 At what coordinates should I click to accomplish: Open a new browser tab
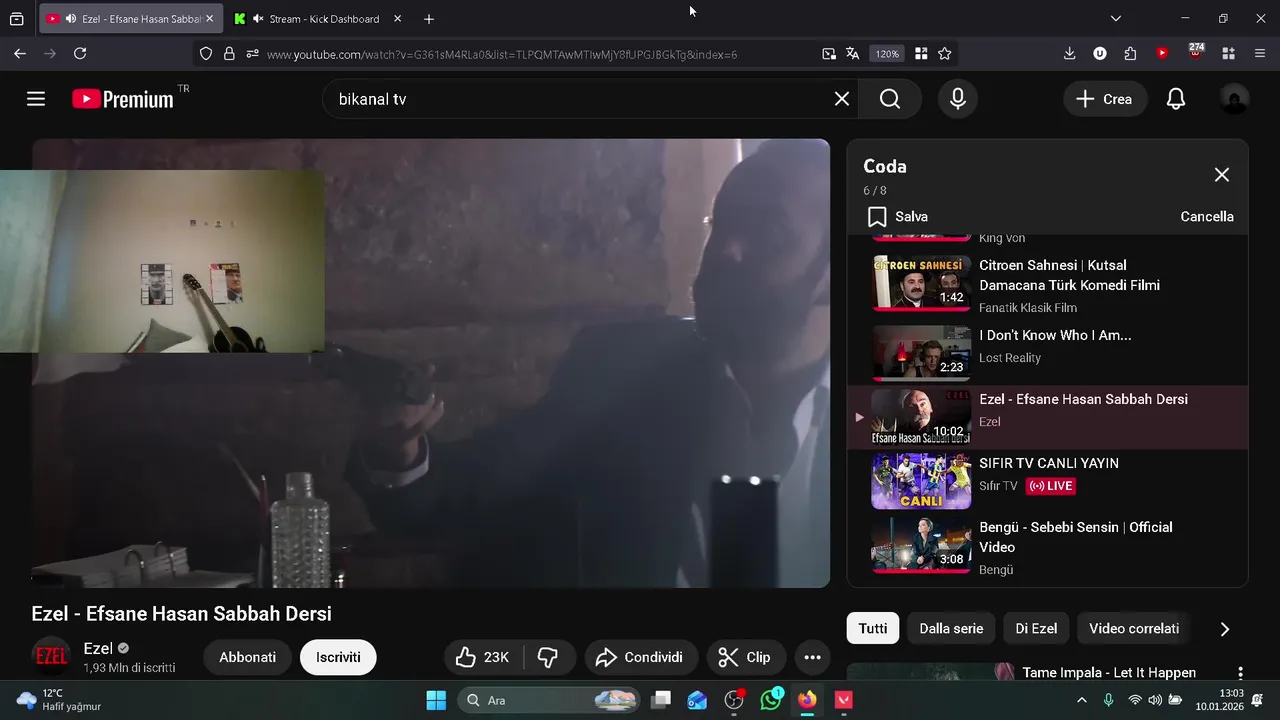coord(429,19)
